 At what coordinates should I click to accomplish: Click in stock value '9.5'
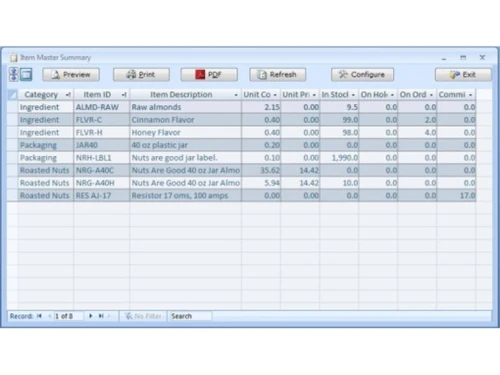(339, 107)
